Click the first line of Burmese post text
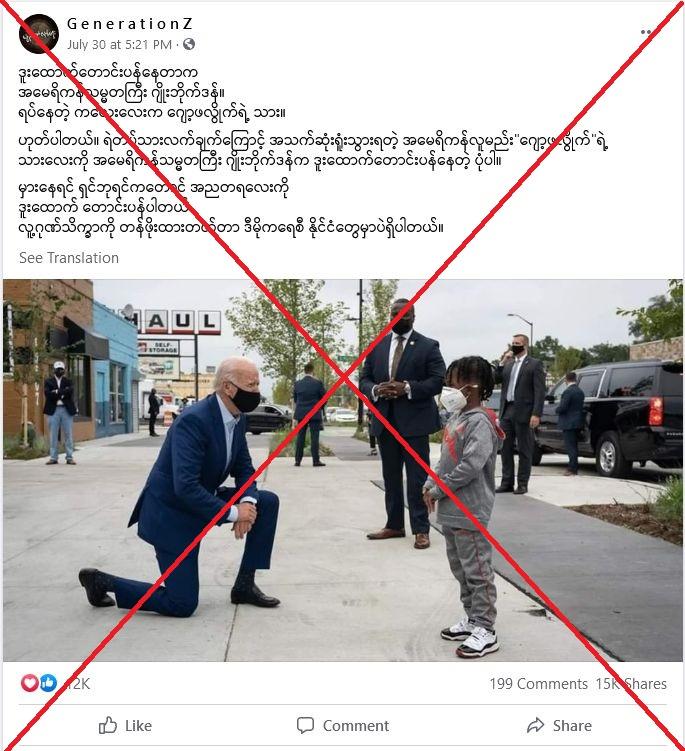The image size is (685, 751). click(x=108, y=73)
